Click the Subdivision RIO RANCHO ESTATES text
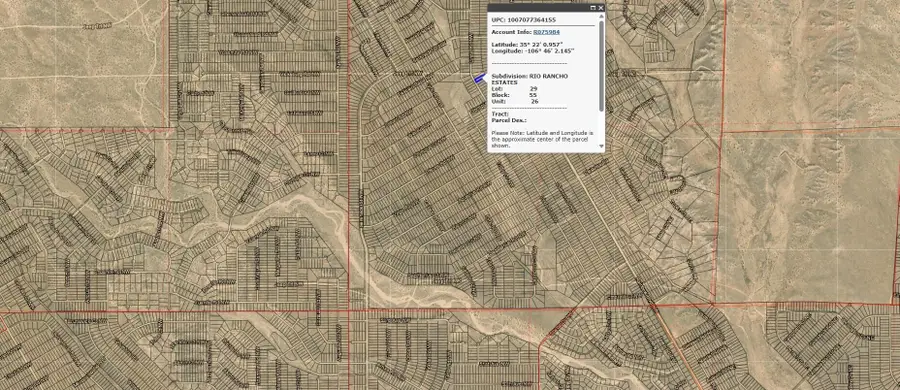 tap(530, 79)
